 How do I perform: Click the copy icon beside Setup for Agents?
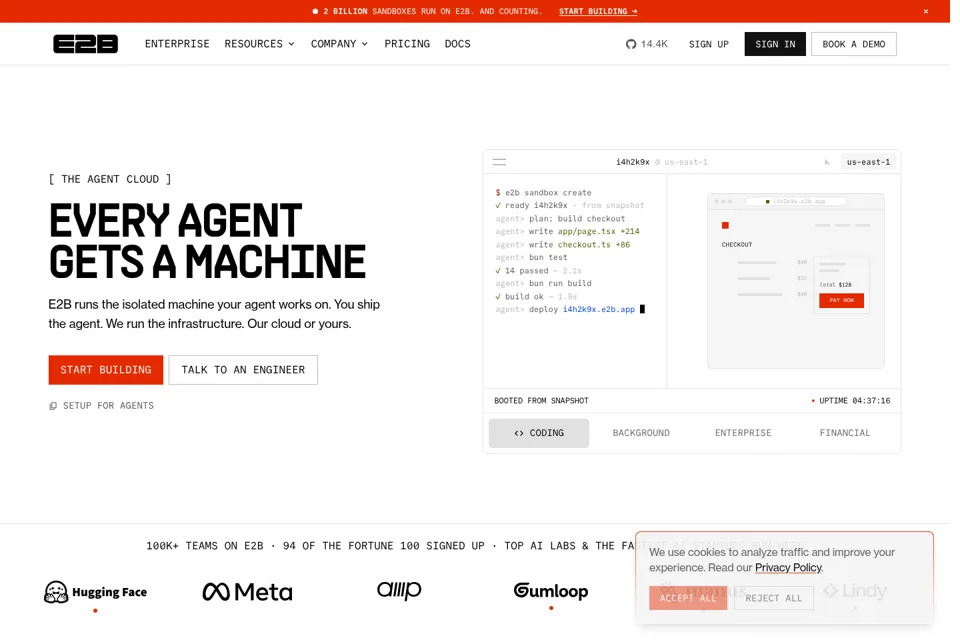[53, 406]
